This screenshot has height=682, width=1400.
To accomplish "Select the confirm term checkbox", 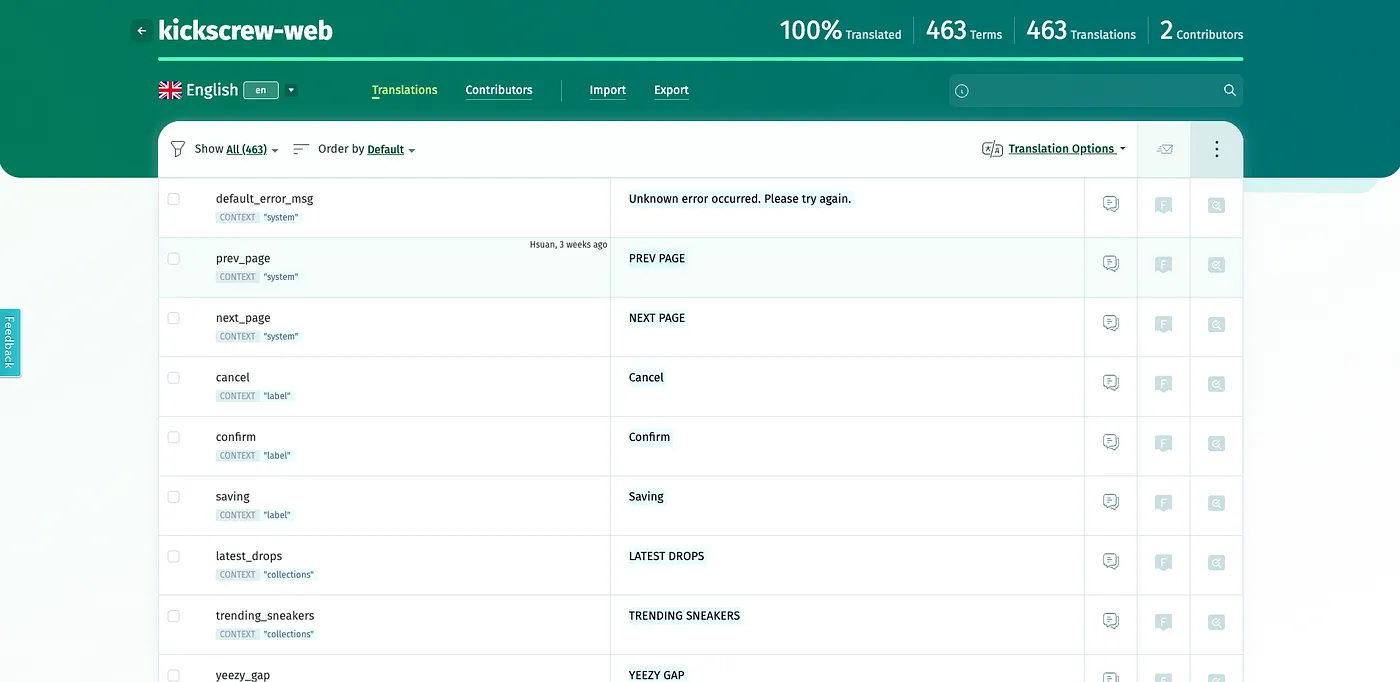I will 174,437.
